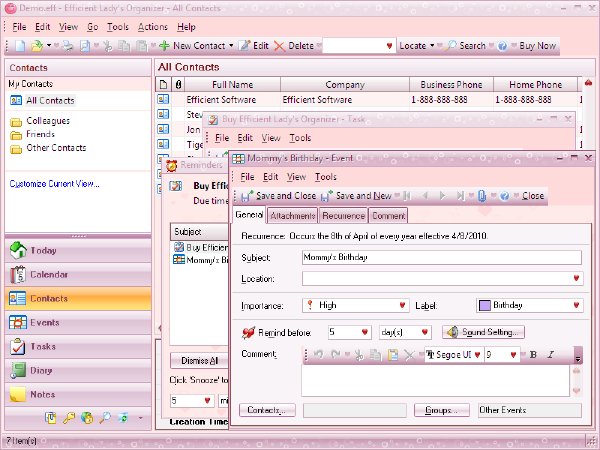This screenshot has height=450, width=600.
Task: Open the Snooze time dropdown showing 5
Action: click(x=207, y=401)
